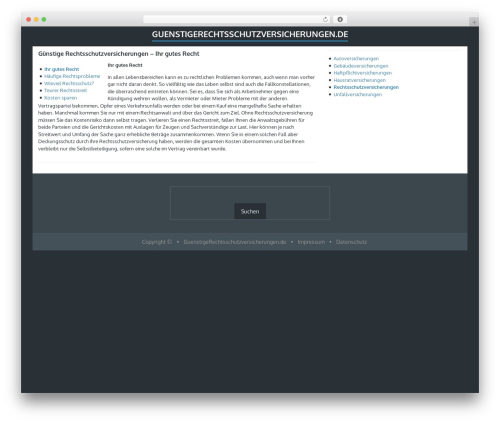Go to 'Wieviel Rechtsschutz?' section
The height and width of the screenshot is (423, 500).
click(69, 83)
